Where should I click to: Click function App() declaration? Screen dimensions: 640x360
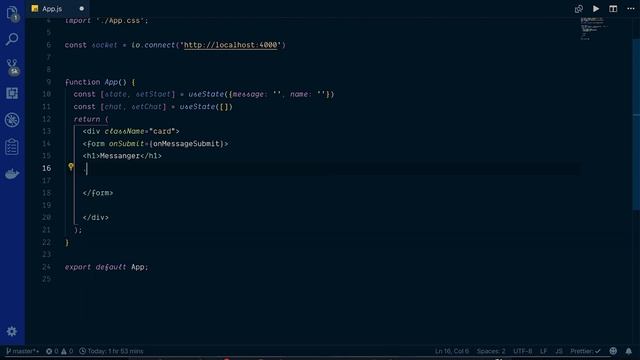pyautogui.click(x=96, y=82)
